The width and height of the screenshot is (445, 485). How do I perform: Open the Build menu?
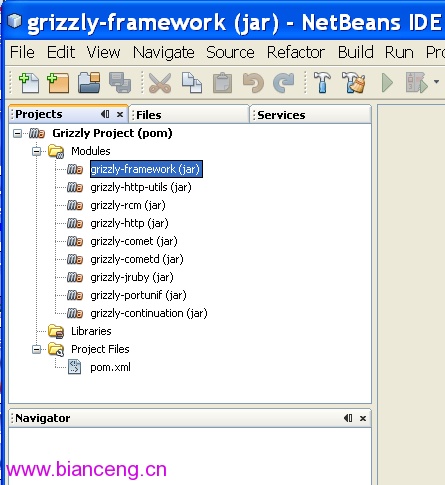[x=356, y=52]
